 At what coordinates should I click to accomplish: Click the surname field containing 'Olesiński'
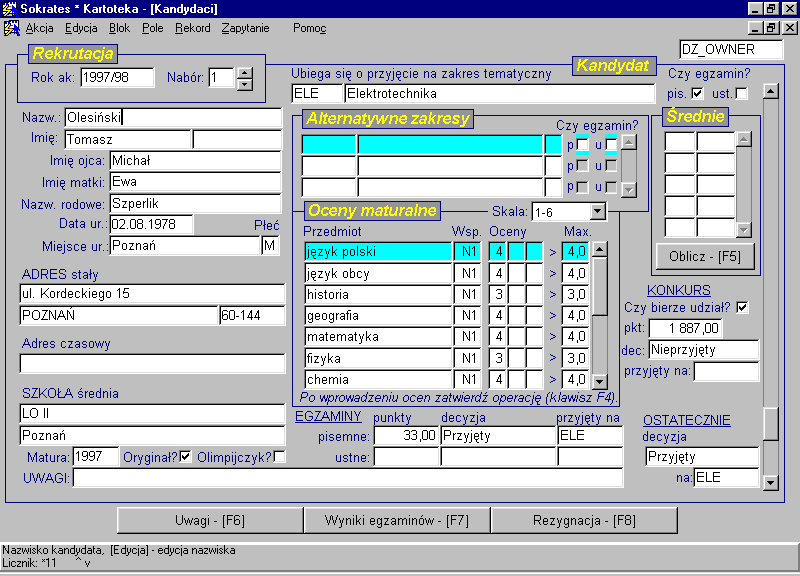coord(173,117)
